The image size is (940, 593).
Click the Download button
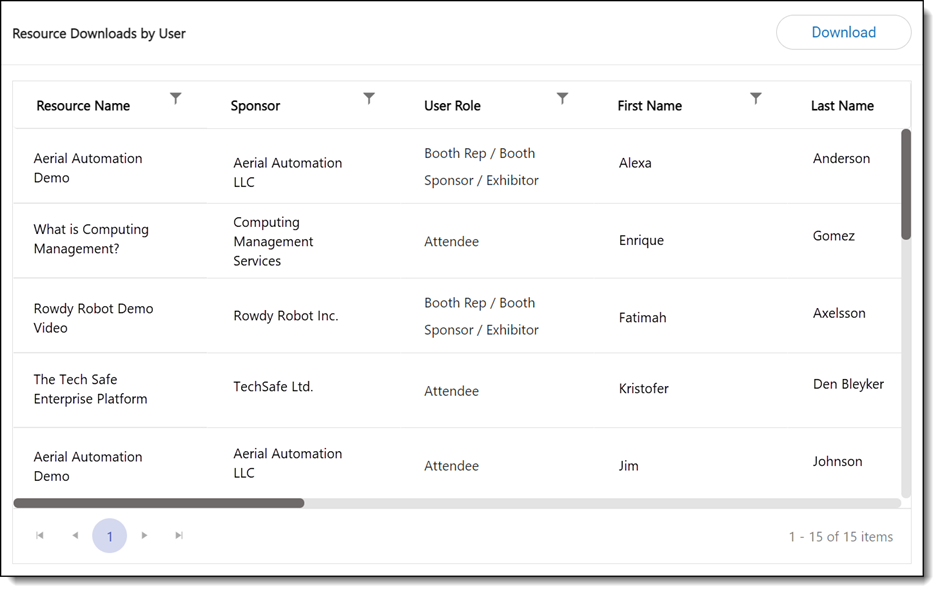pyautogui.click(x=843, y=32)
